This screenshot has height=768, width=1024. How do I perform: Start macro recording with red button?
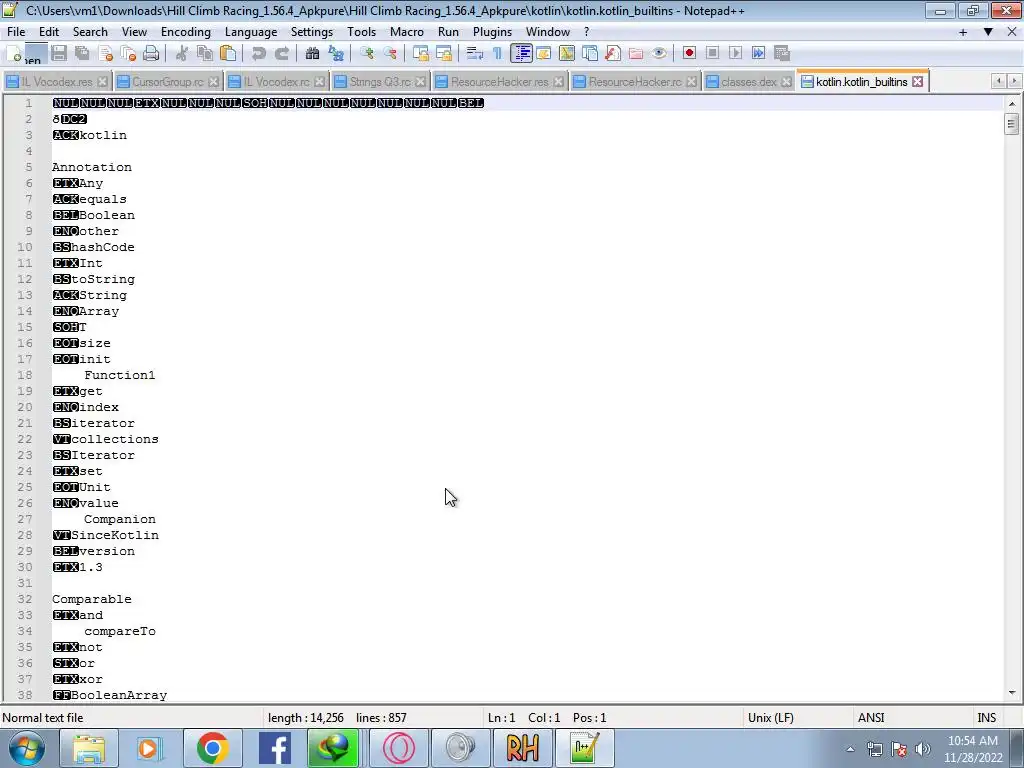tap(689, 54)
